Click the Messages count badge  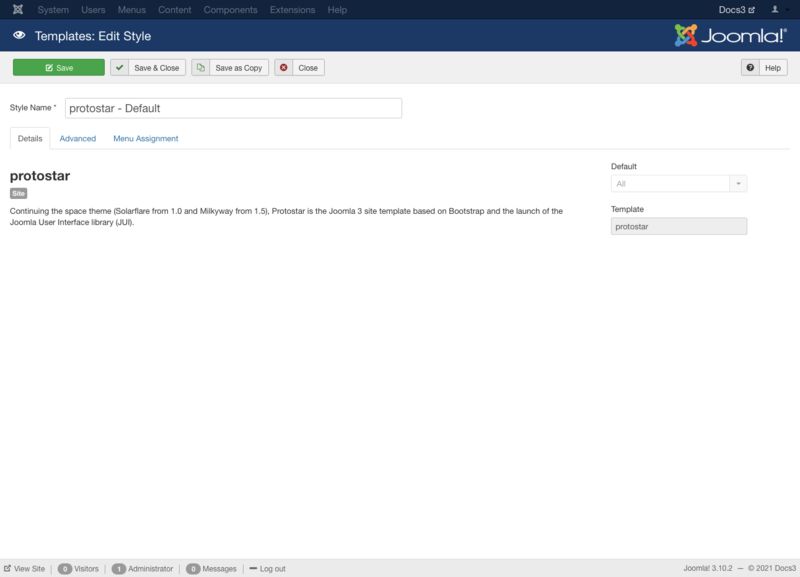pyautogui.click(x=193, y=569)
